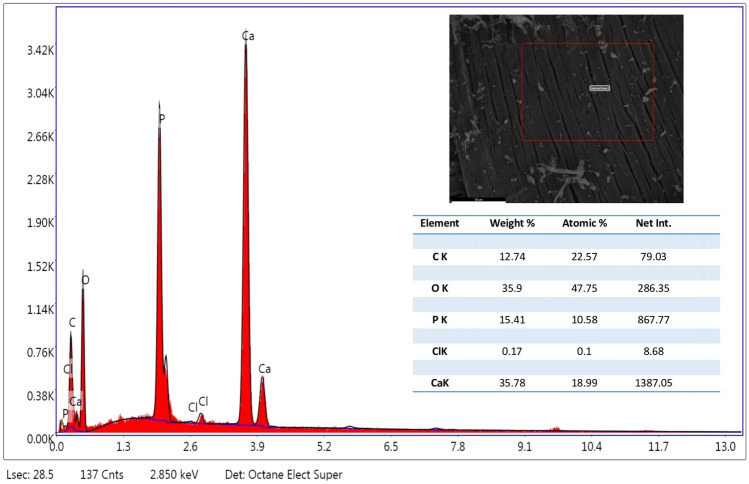Click the Det: Octane Elect Super entry
749x484 pixels.
click(284, 475)
